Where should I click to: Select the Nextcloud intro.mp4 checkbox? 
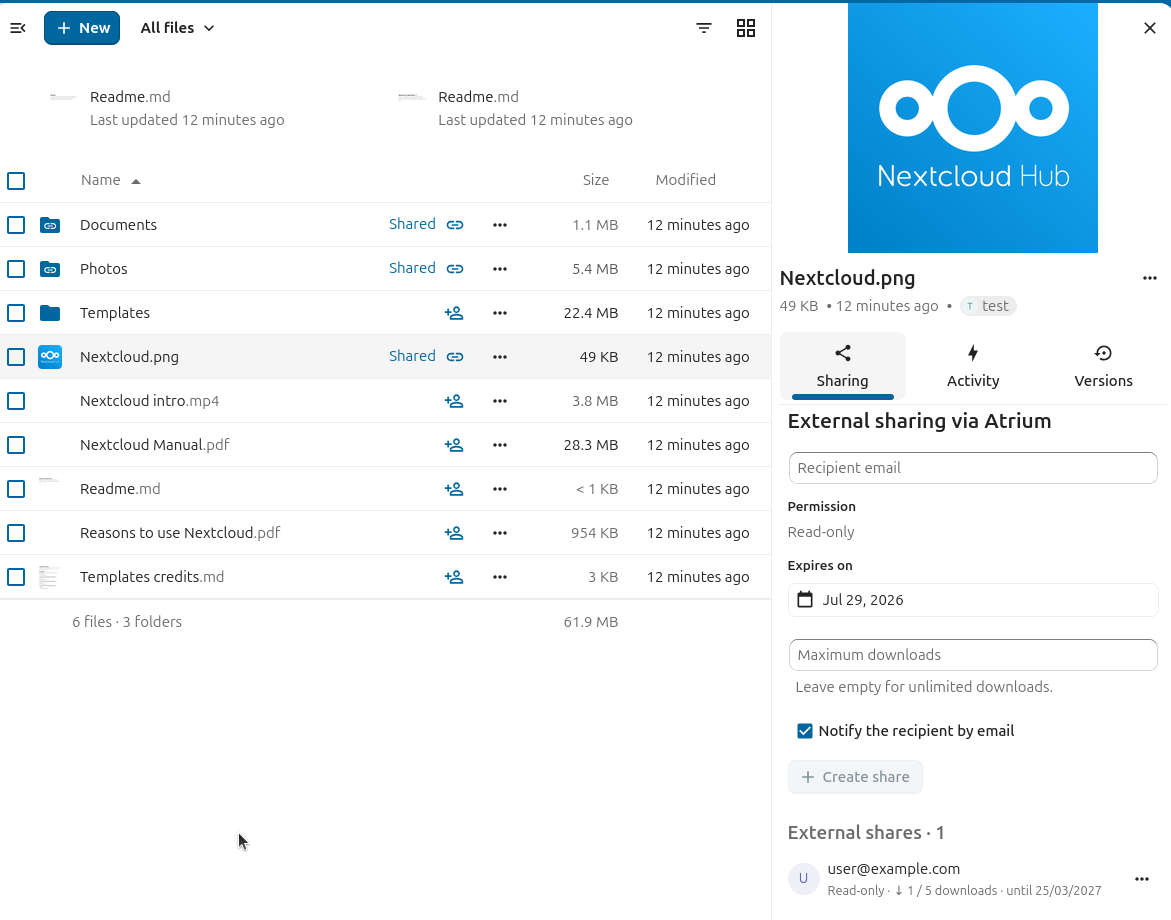[x=16, y=401]
